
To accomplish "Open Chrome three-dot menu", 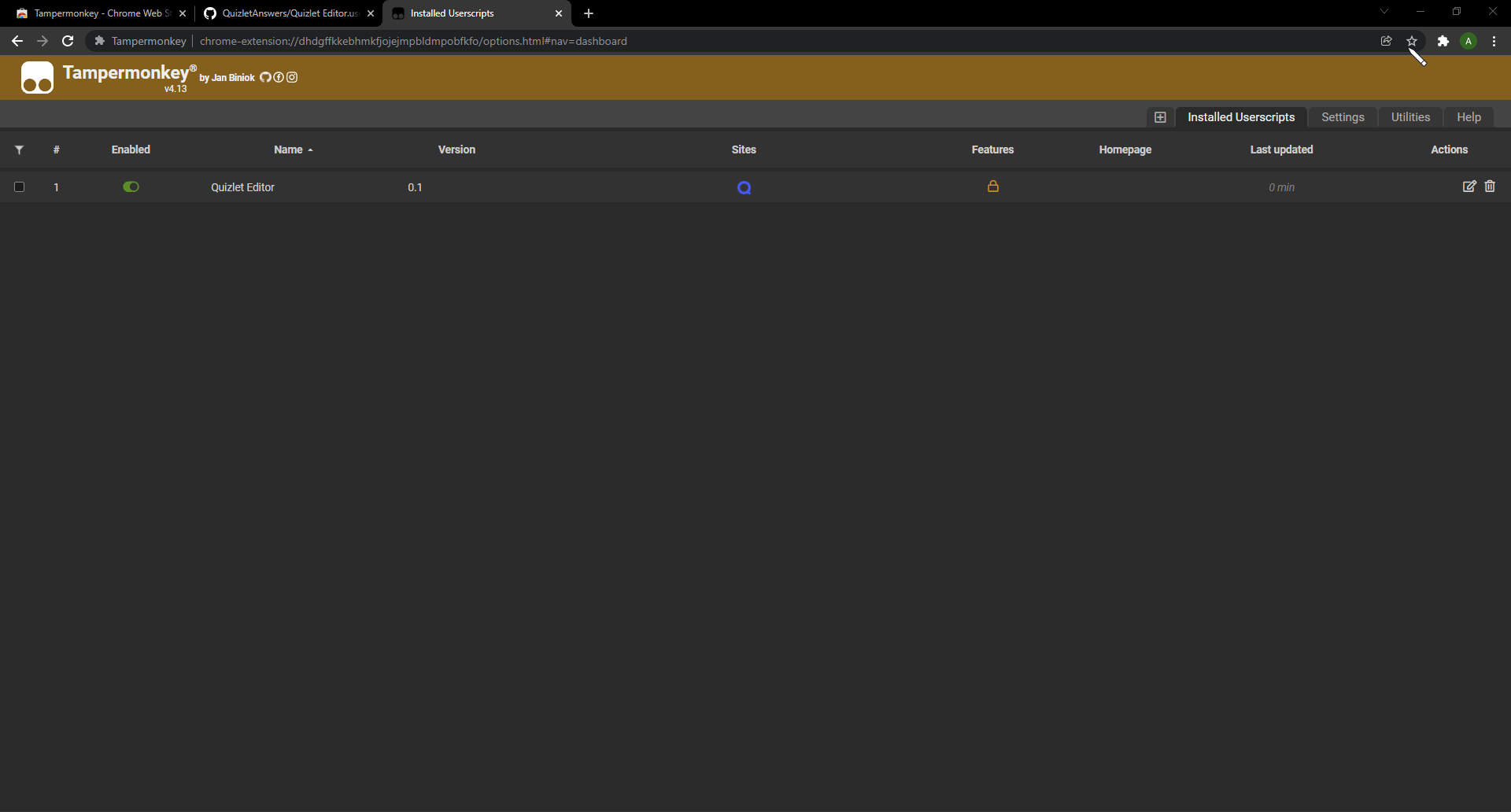I will click(x=1494, y=41).
